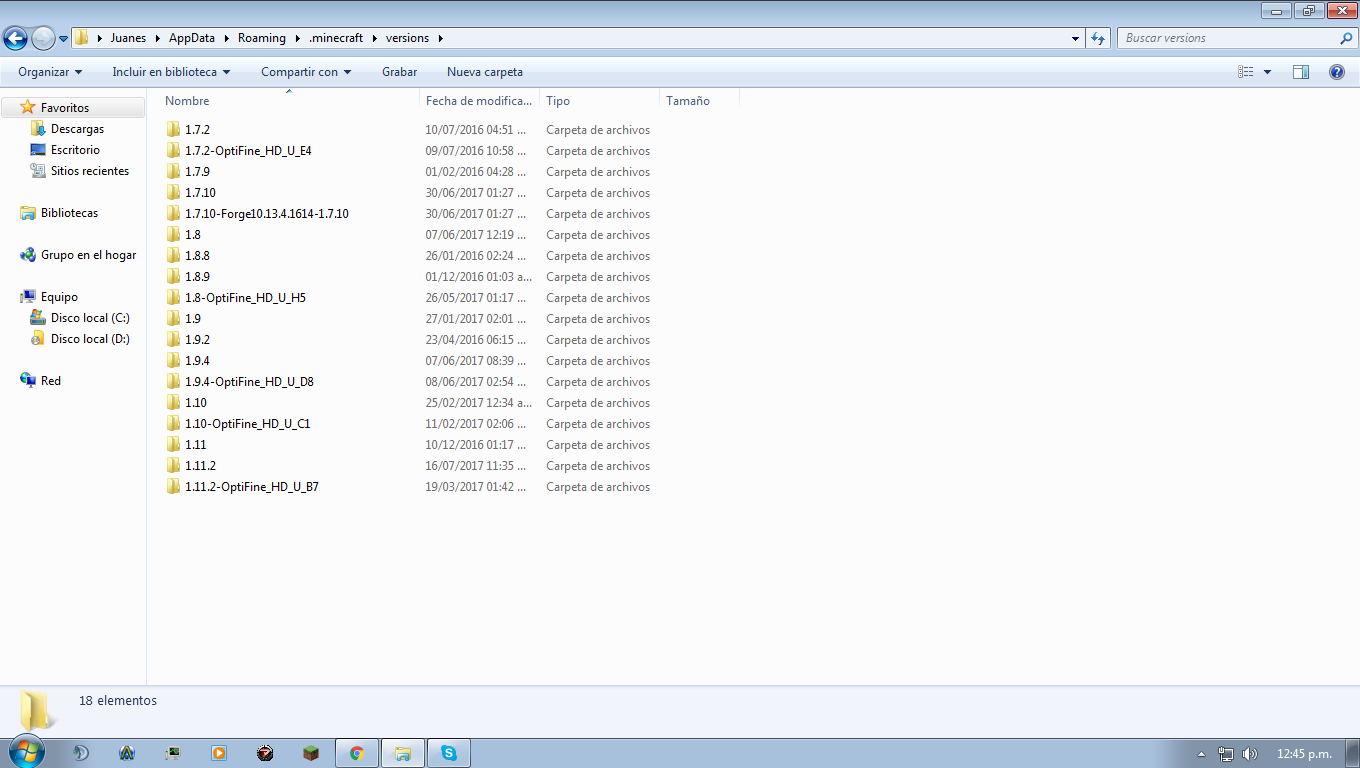Expand subfolders arrow after versions breadcrumb
This screenshot has height=768, width=1360.
440,38
